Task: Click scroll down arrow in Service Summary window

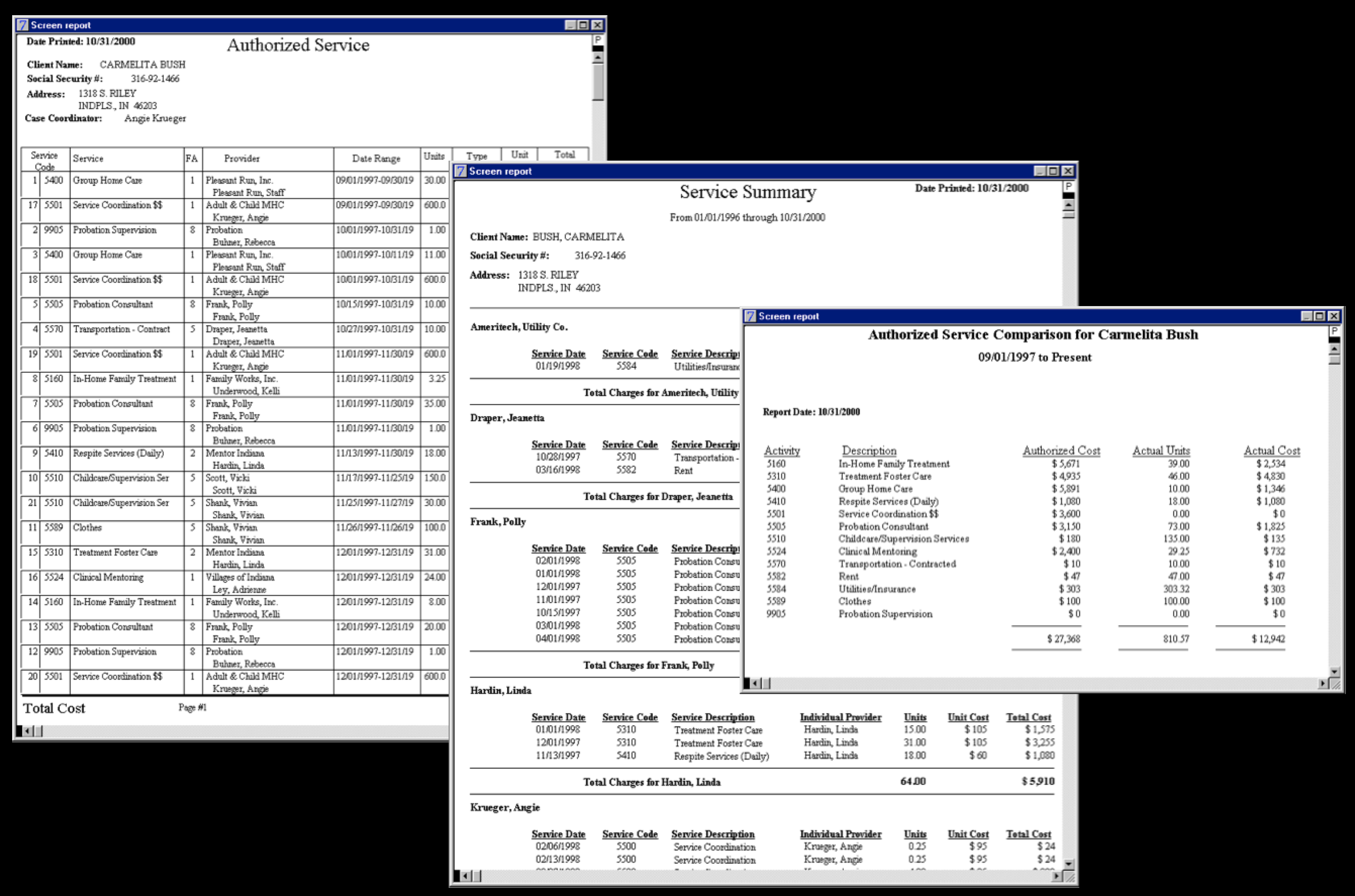Action: tap(1068, 864)
